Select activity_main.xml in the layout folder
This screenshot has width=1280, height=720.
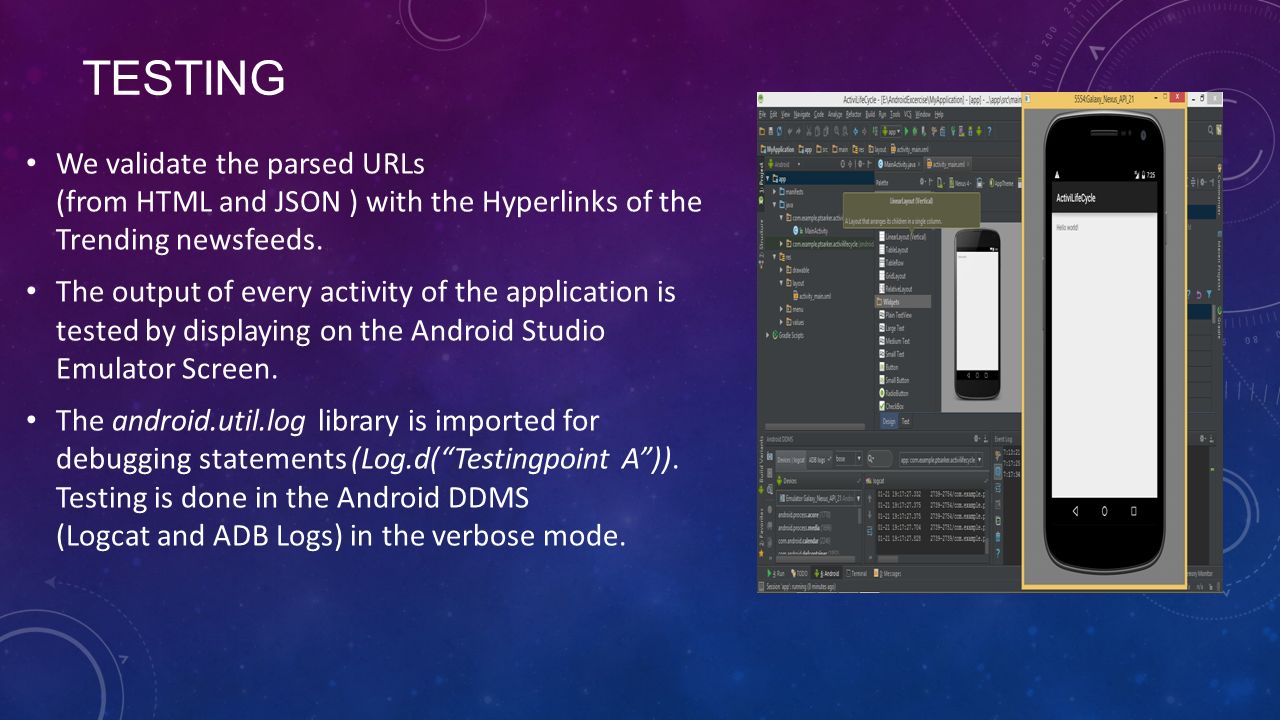click(812, 296)
